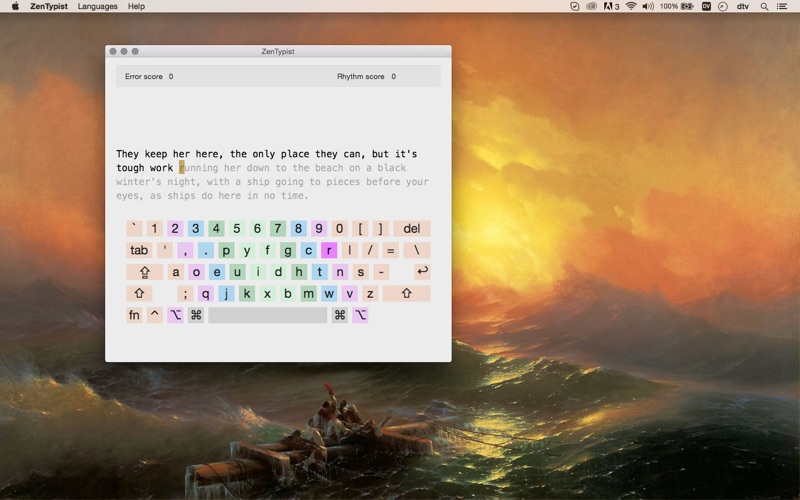Click the fn key
This screenshot has width=800, height=500.
click(x=134, y=315)
